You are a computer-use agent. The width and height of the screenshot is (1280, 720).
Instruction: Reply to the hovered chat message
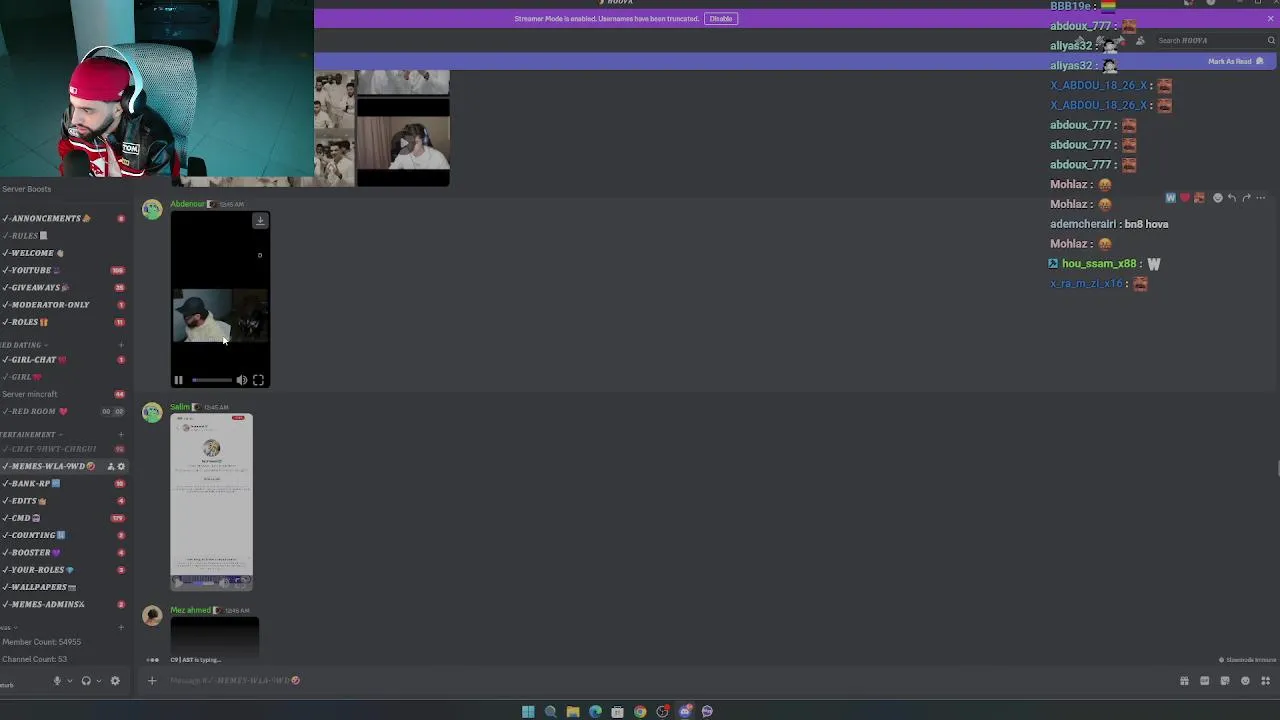point(1232,198)
